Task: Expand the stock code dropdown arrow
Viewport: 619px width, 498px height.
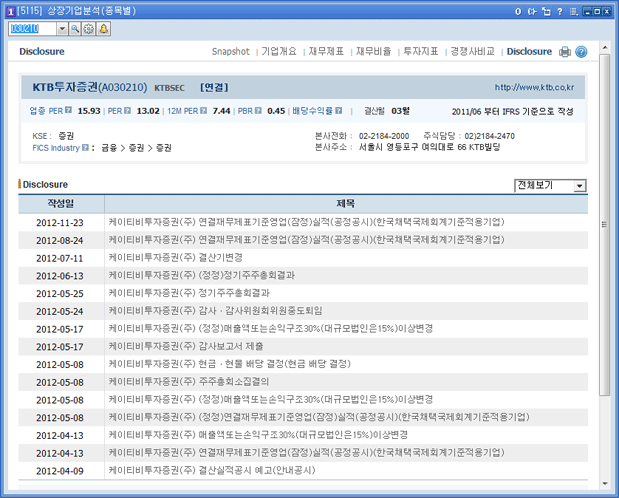Action: pos(62,29)
